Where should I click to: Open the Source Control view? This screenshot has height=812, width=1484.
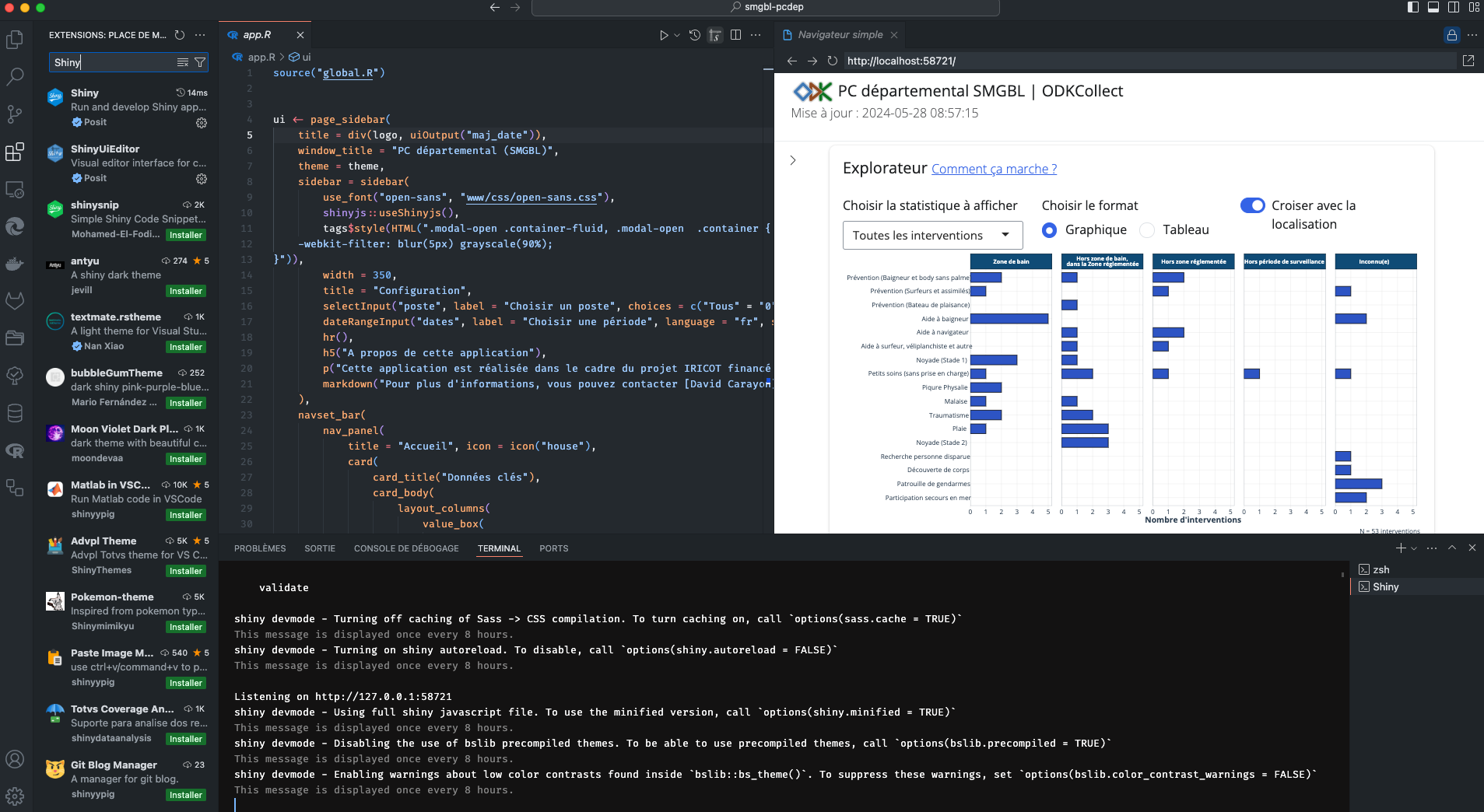(15, 114)
